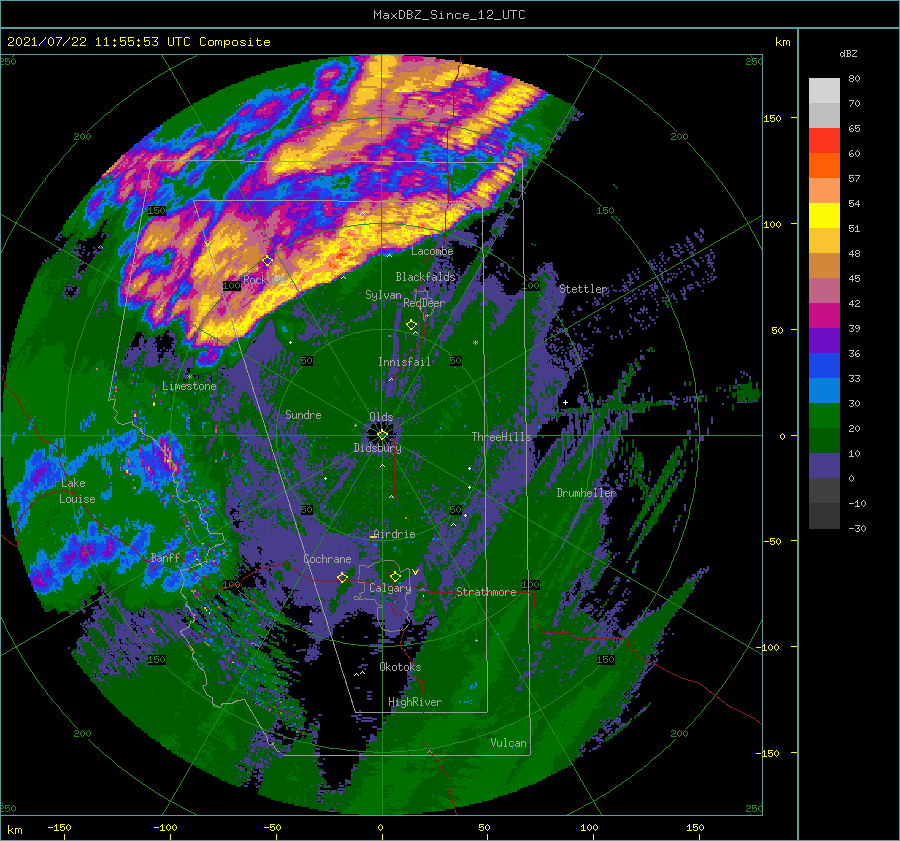Click the Okotoks city label

[x=400, y=667]
